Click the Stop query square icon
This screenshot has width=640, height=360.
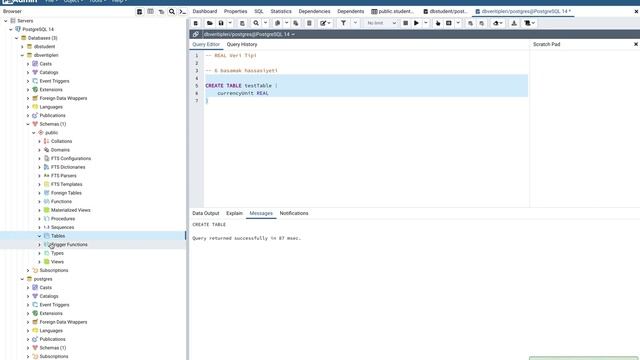(x=405, y=23)
